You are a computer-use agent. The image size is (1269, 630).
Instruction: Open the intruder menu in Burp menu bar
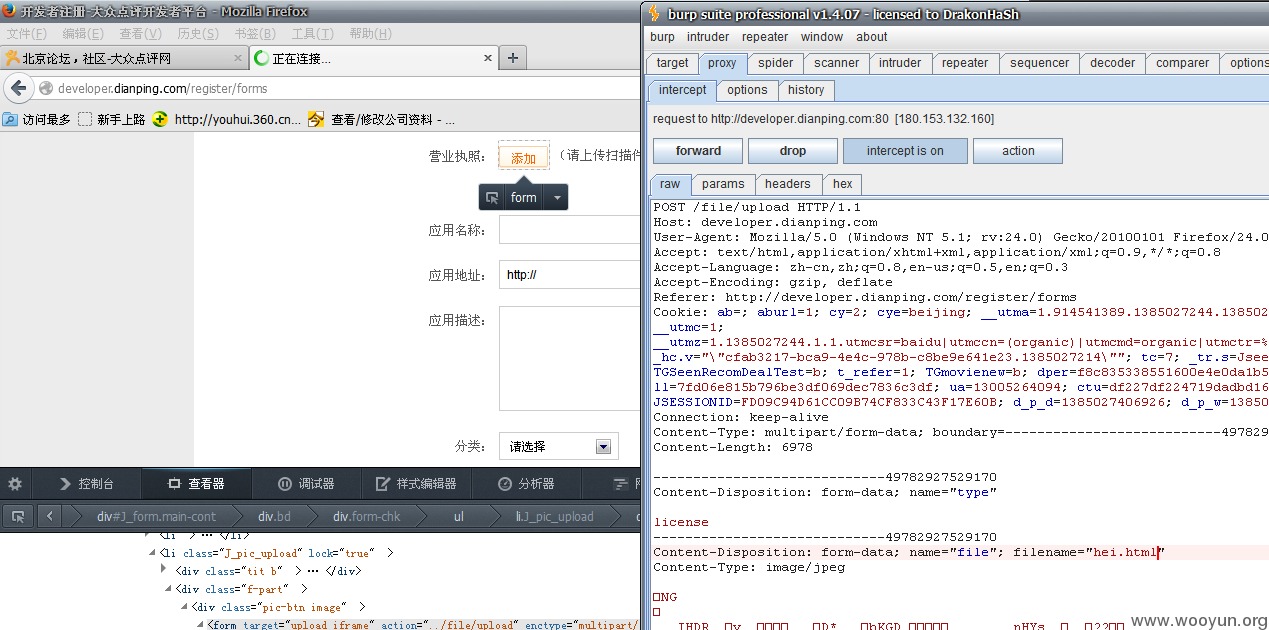pos(708,37)
